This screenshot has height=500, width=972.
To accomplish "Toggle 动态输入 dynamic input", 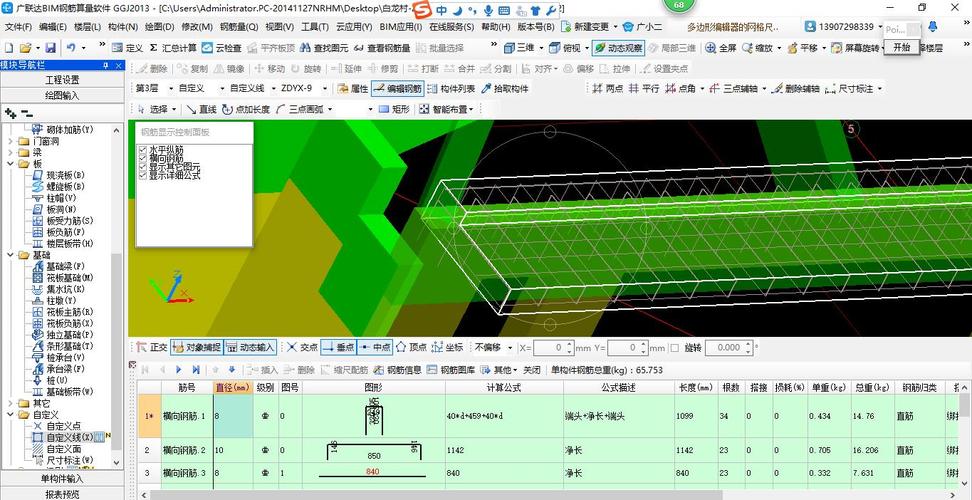I will click(x=250, y=348).
